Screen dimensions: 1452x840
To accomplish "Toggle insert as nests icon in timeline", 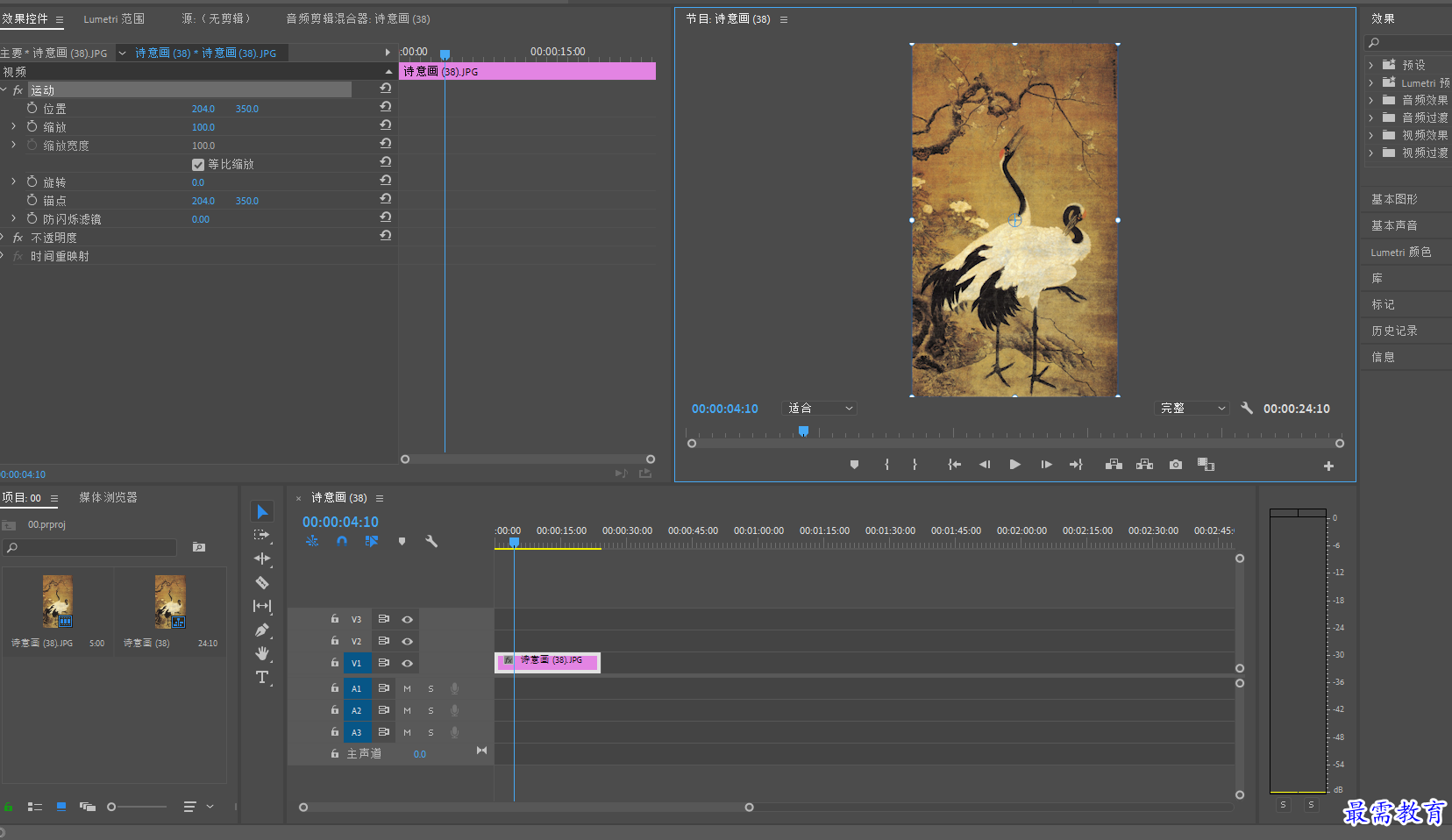I will [312, 541].
